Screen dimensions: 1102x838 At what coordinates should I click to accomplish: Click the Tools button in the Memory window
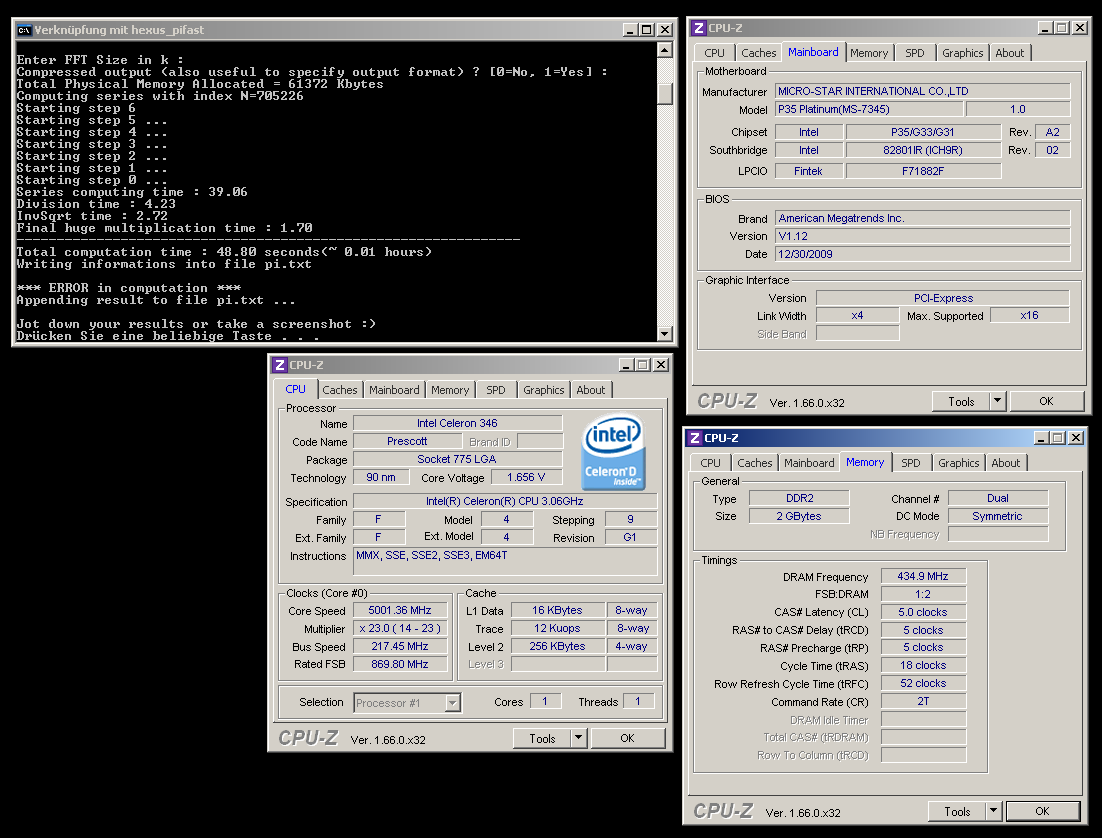click(957, 811)
